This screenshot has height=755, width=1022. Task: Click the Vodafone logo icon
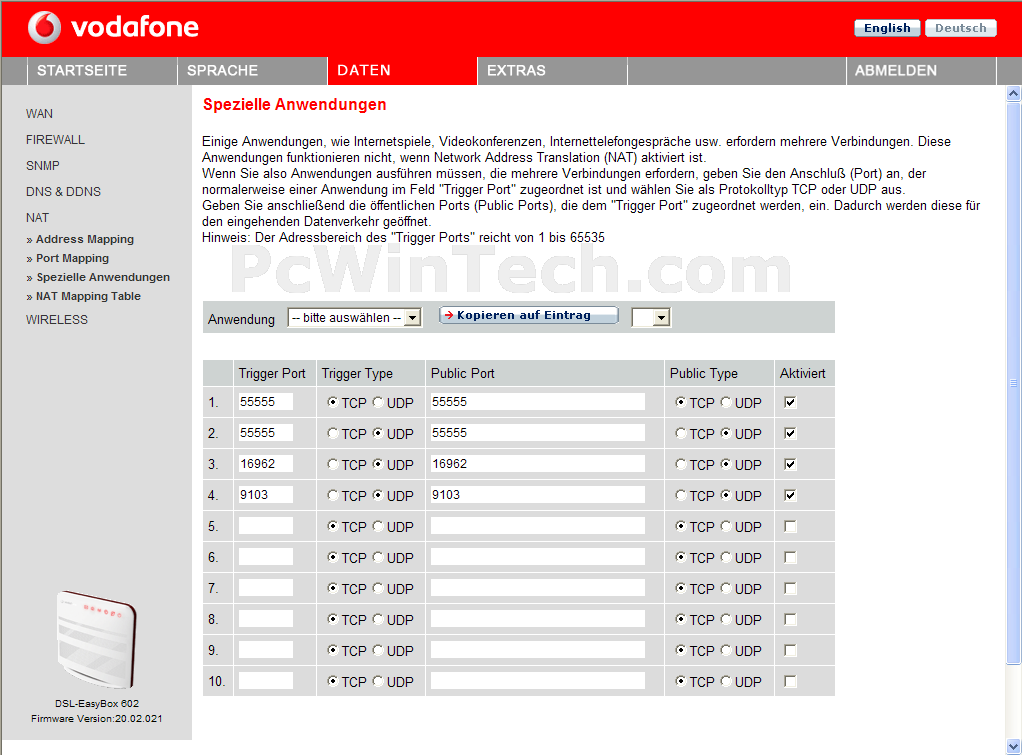(x=44, y=27)
